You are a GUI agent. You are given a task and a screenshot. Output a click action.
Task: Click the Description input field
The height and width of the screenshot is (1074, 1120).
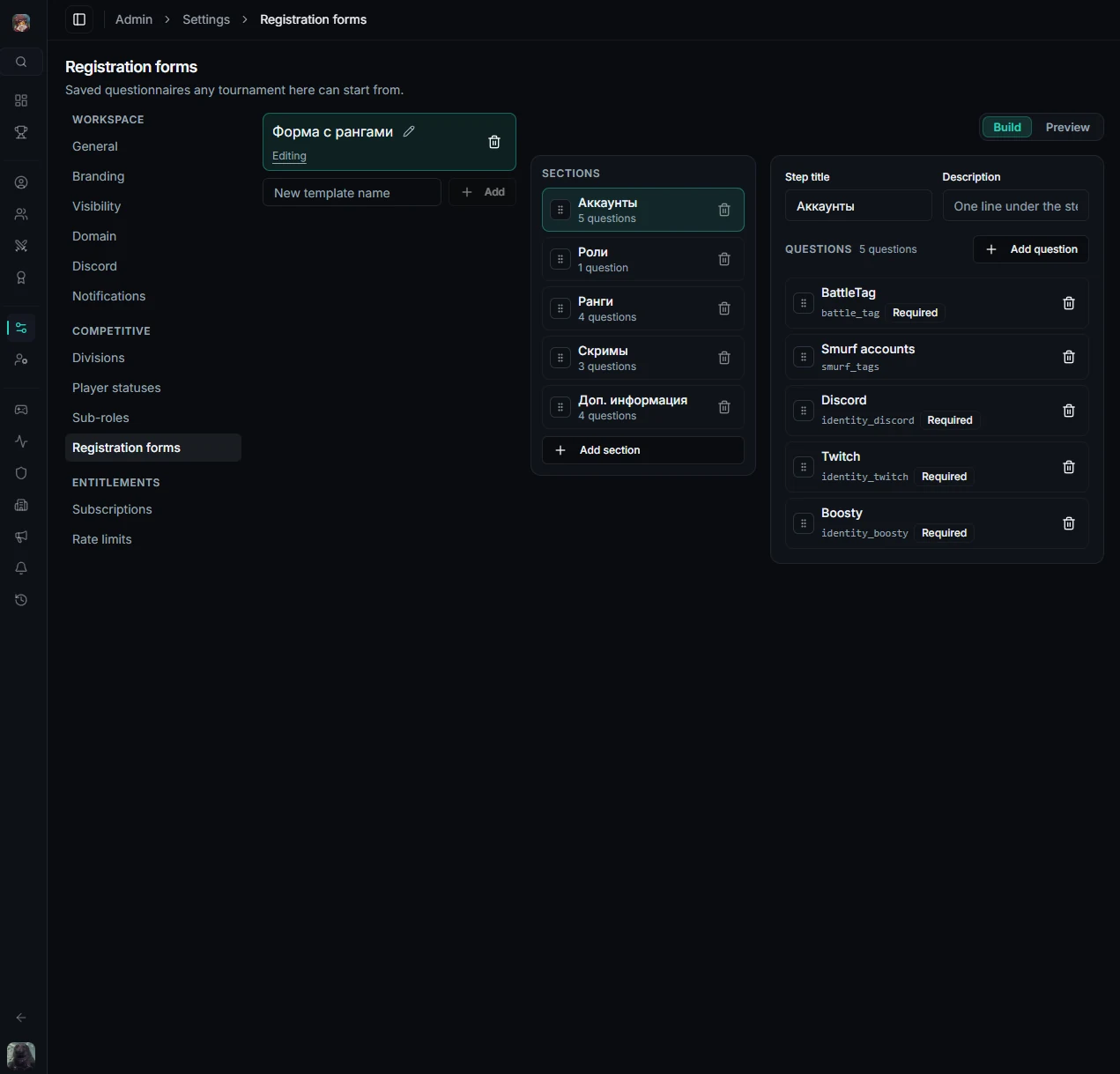pos(1016,206)
